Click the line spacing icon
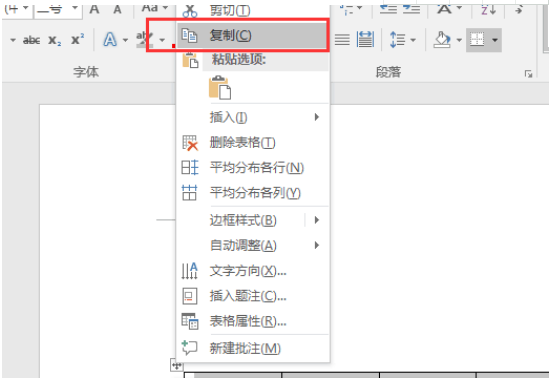 (397, 40)
